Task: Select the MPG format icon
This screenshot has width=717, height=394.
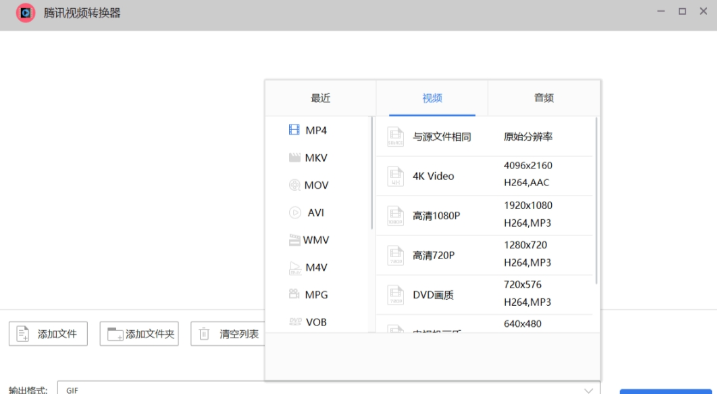Action: [294, 294]
